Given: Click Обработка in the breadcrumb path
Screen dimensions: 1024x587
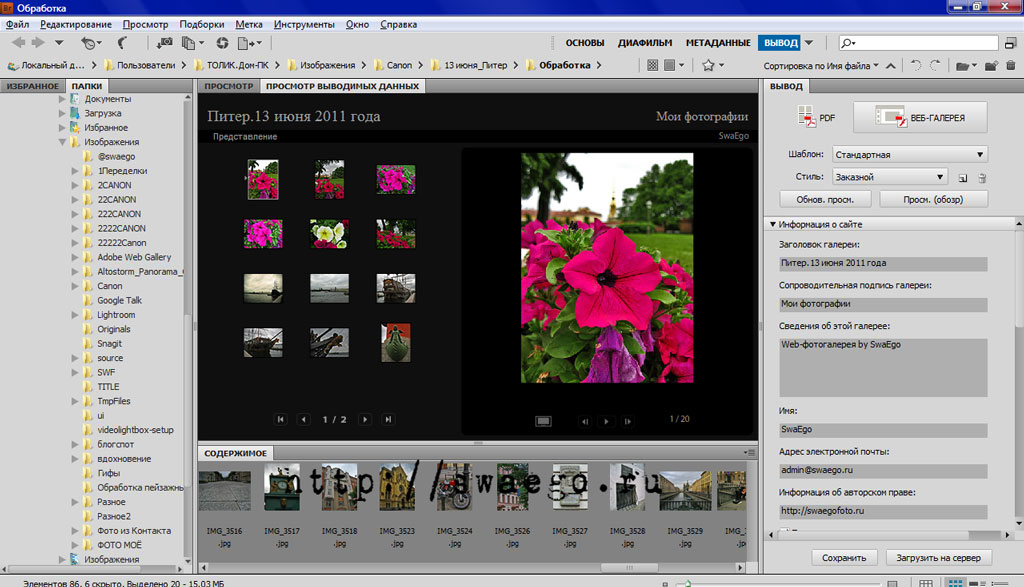Looking at the screenshot, I should [564, 65].
